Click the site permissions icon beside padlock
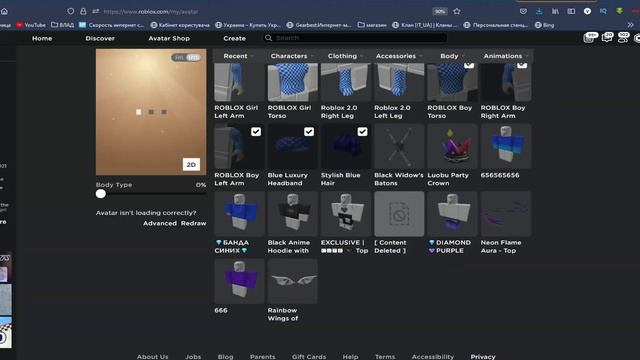The width and height of the screenshot is (640, 360). point(96,11)
